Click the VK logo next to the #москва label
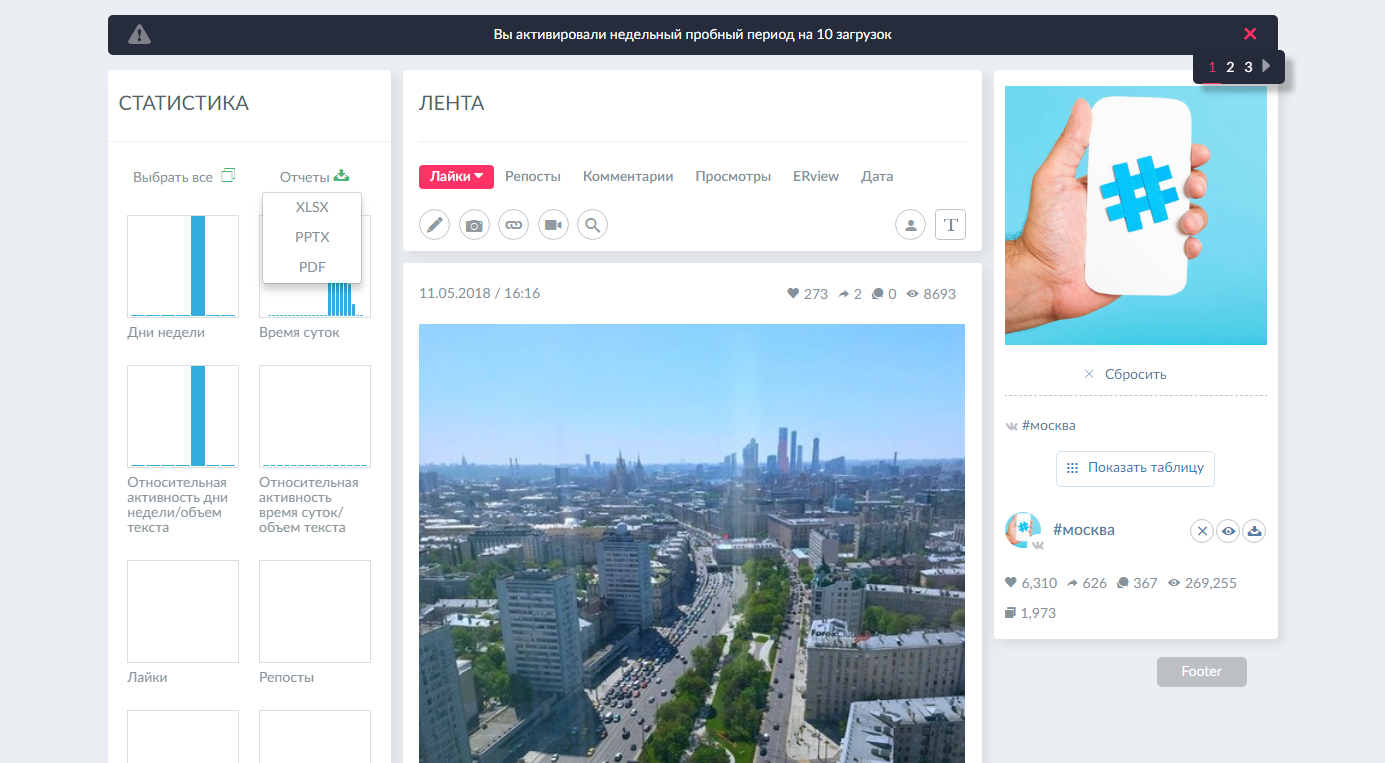Image resolution: width=1385 pixels, height=763 pixels. pyautogui.click(x=1012, y=426)
